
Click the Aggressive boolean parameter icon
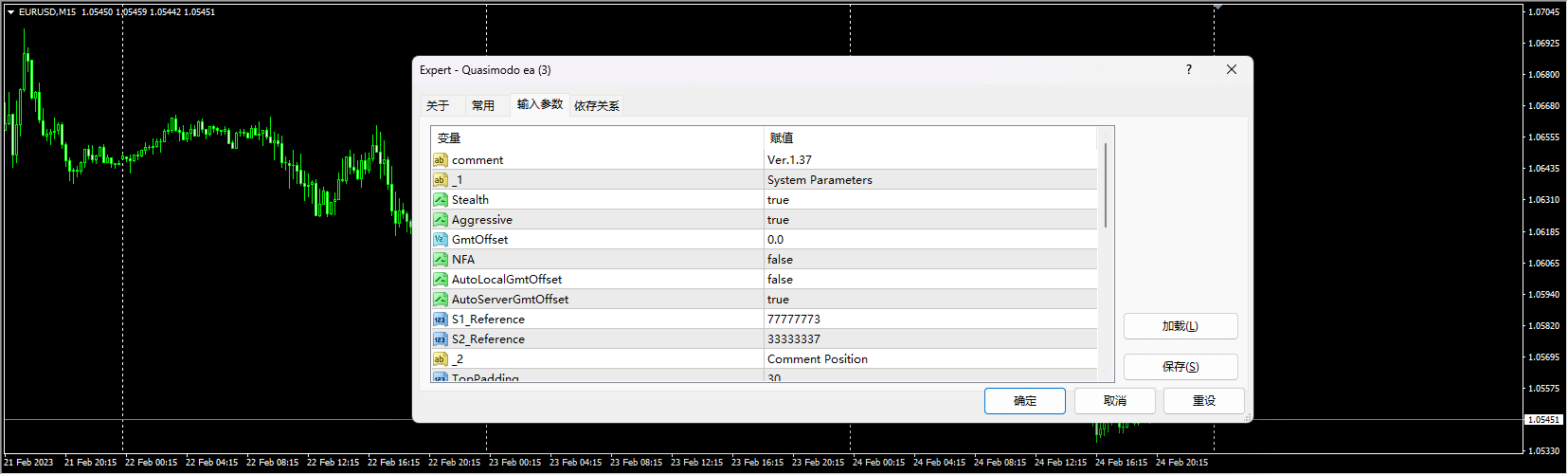(441, 220)
